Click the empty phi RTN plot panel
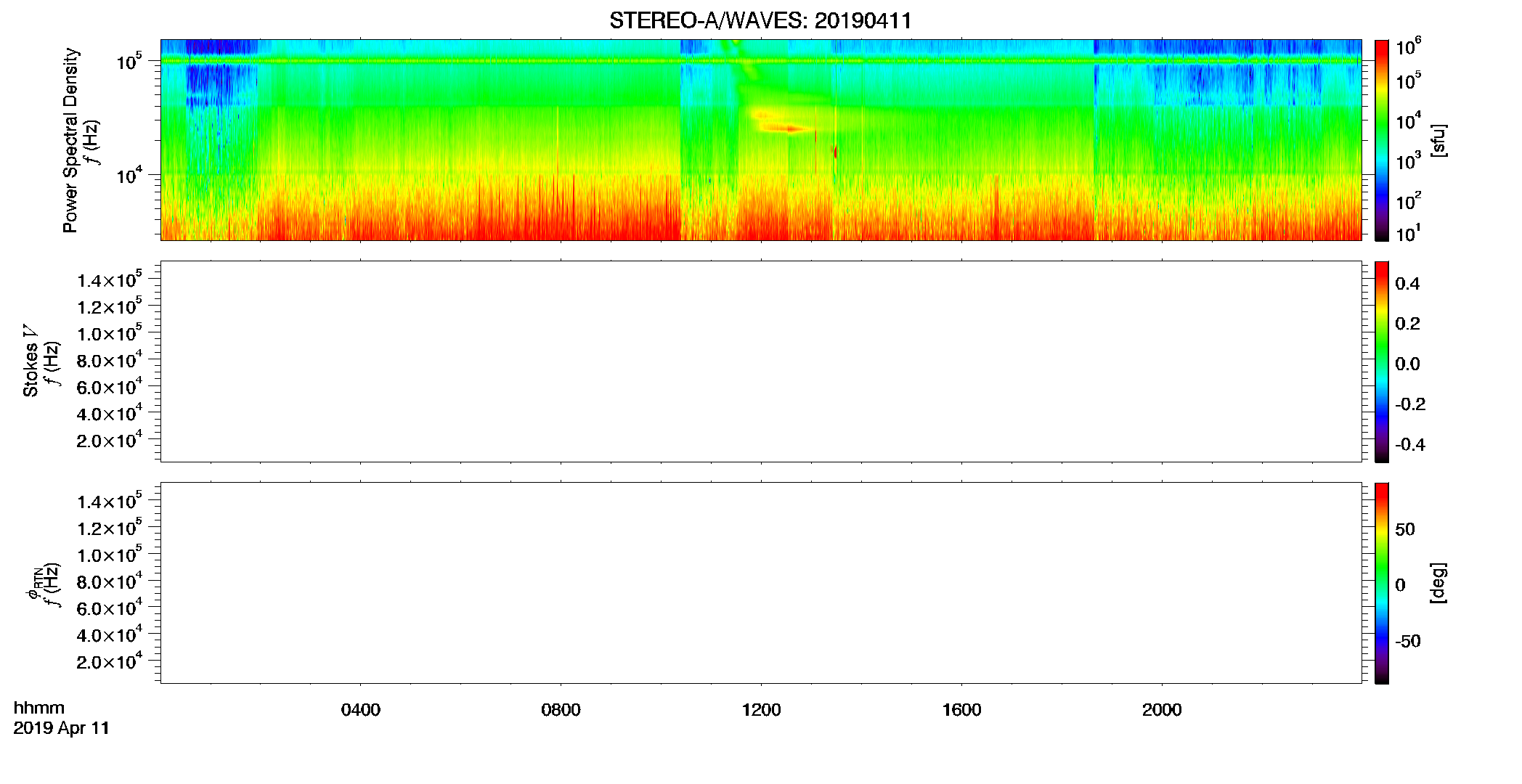 click(x=761, y=583)
